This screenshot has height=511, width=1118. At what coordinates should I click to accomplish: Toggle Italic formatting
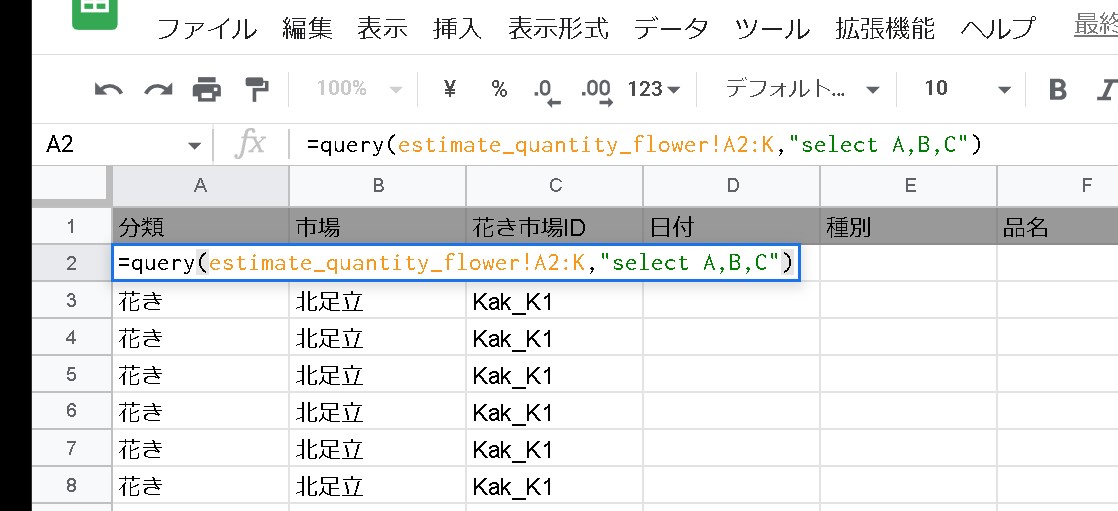[x=1107, y=89]
